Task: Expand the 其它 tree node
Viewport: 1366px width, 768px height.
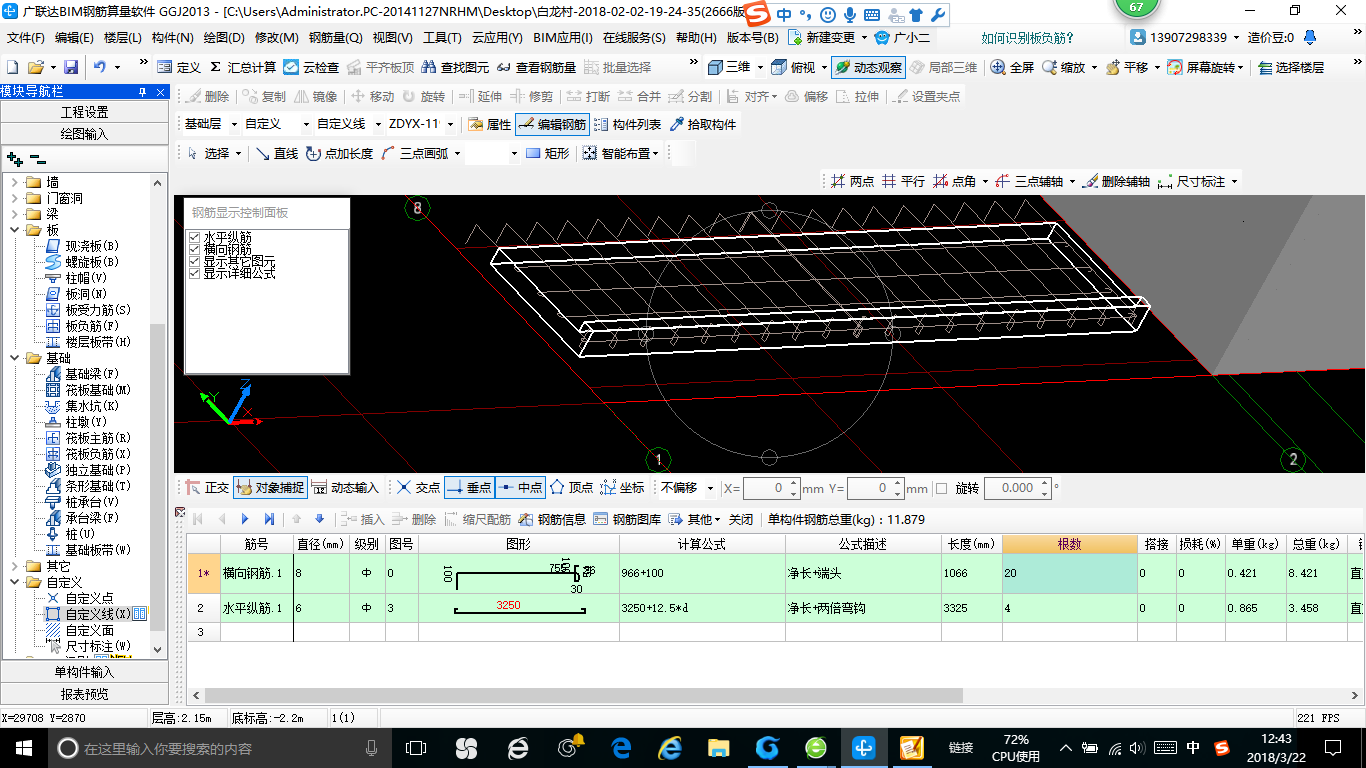Action: [14, 566]
